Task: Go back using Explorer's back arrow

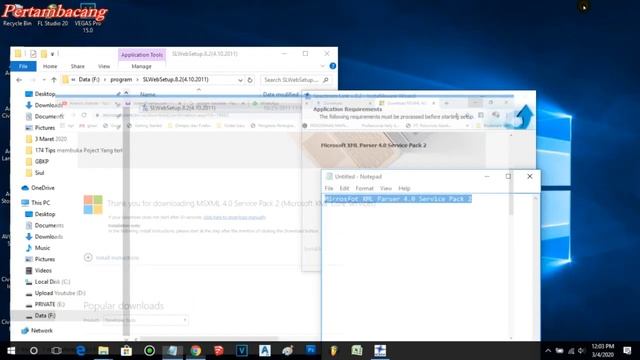Action: click(x=19, y=80)
